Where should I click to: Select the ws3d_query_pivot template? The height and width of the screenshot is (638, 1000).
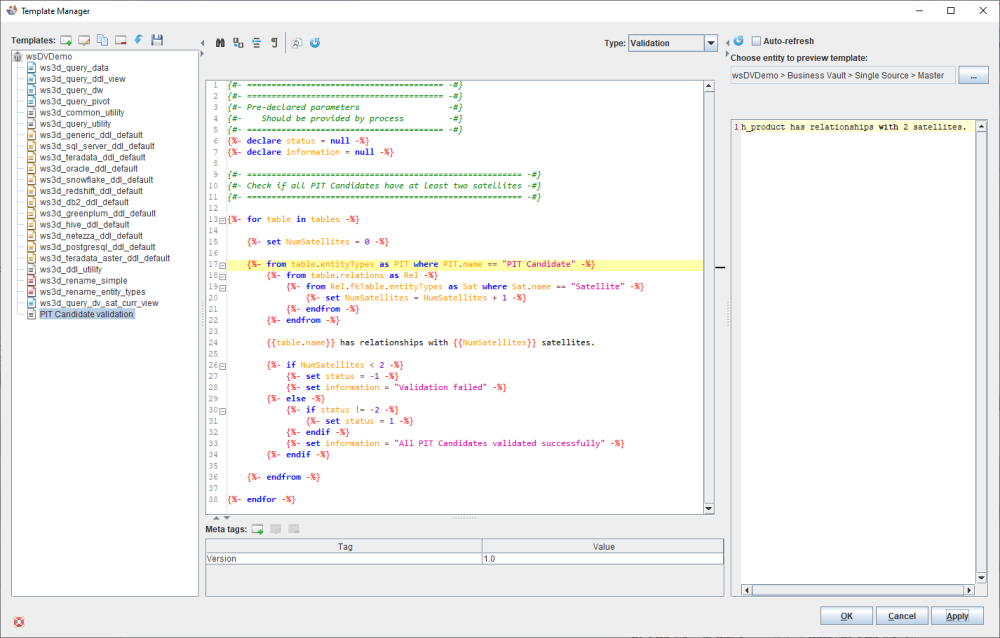click(x=75, y=102)
